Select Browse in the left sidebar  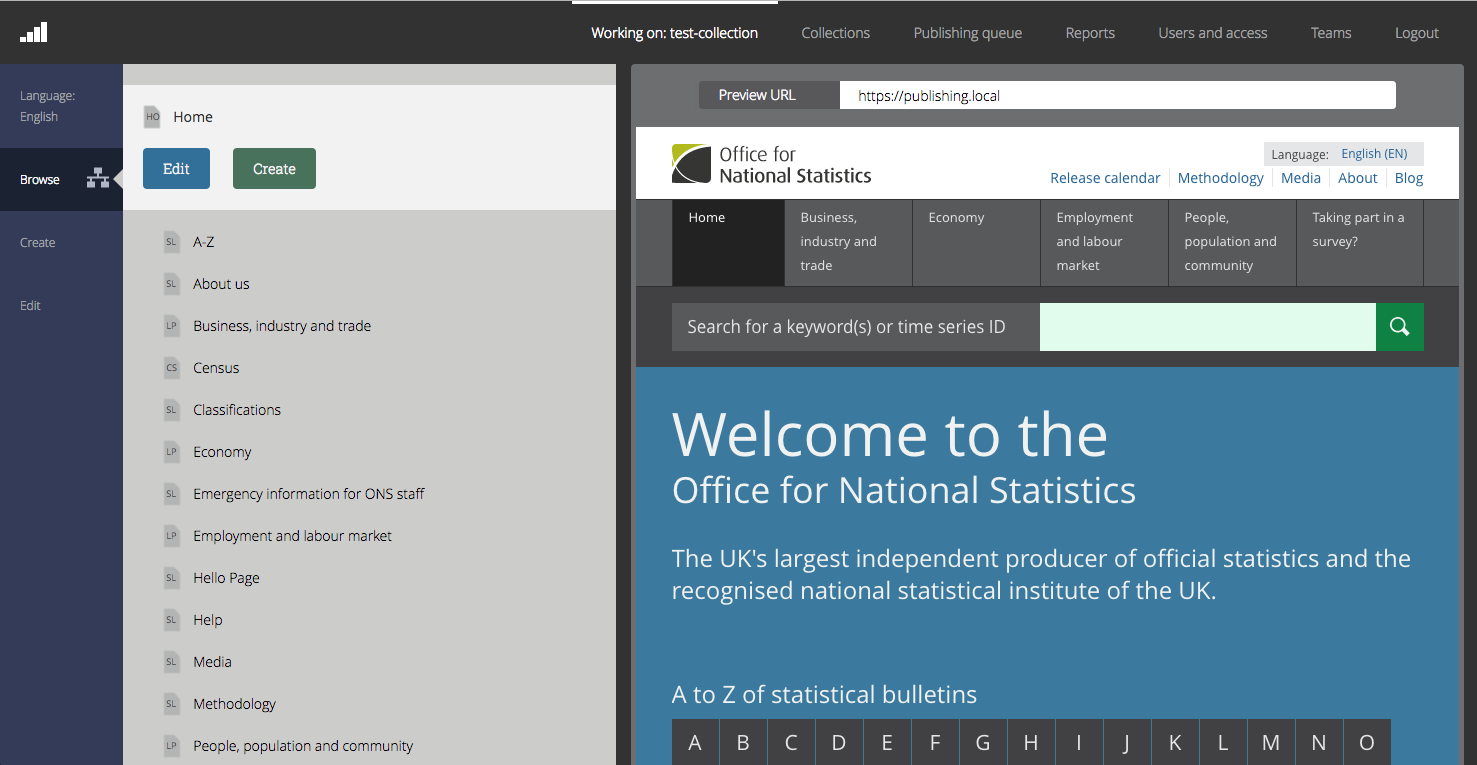tap(61, 180)
